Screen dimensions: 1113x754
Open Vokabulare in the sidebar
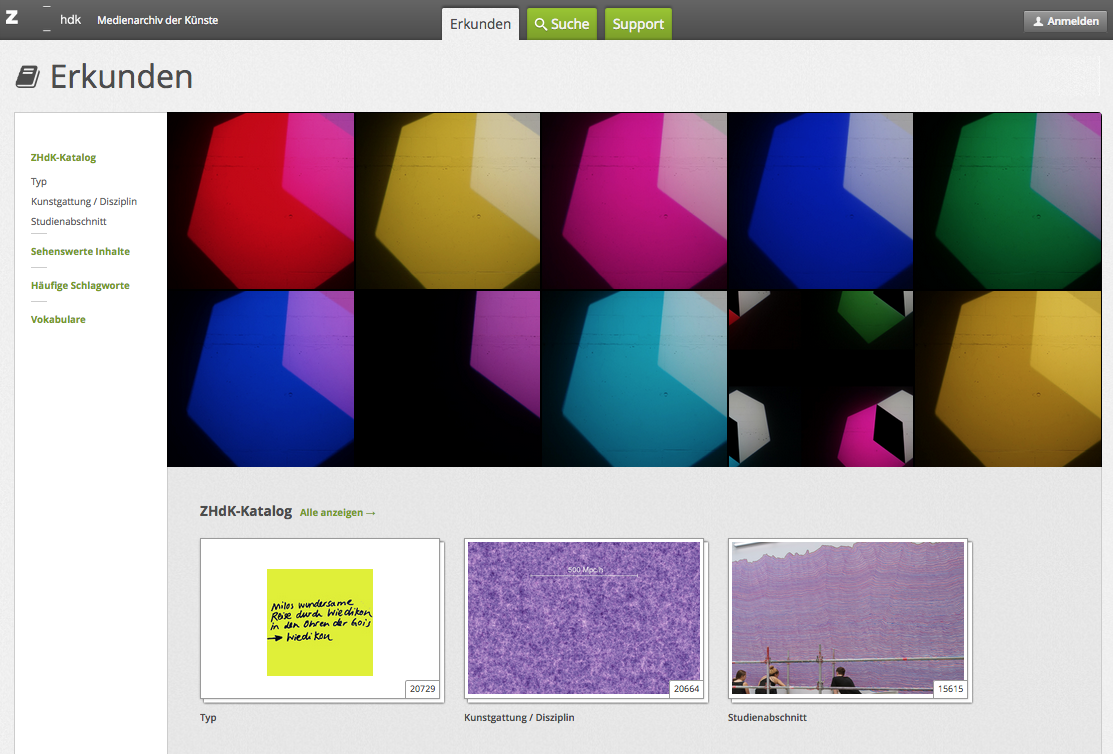pos(58,320)
